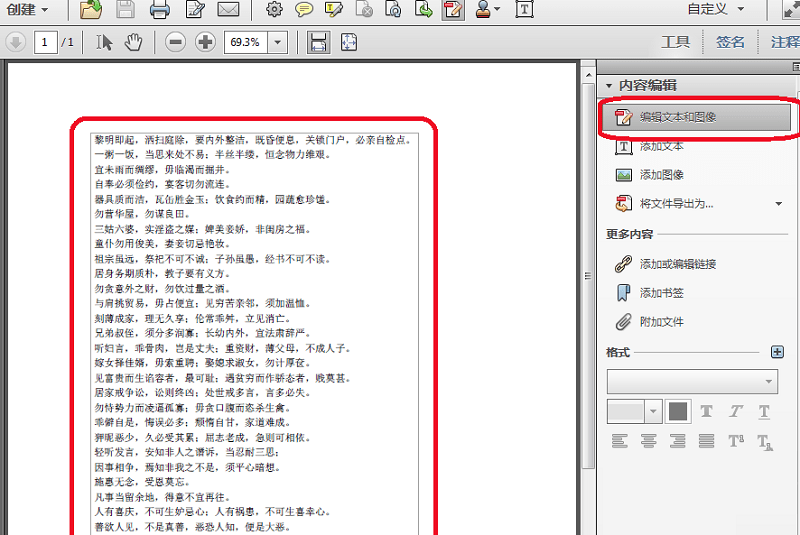
Task: Click the delete page icon
Action: point(364,9)
